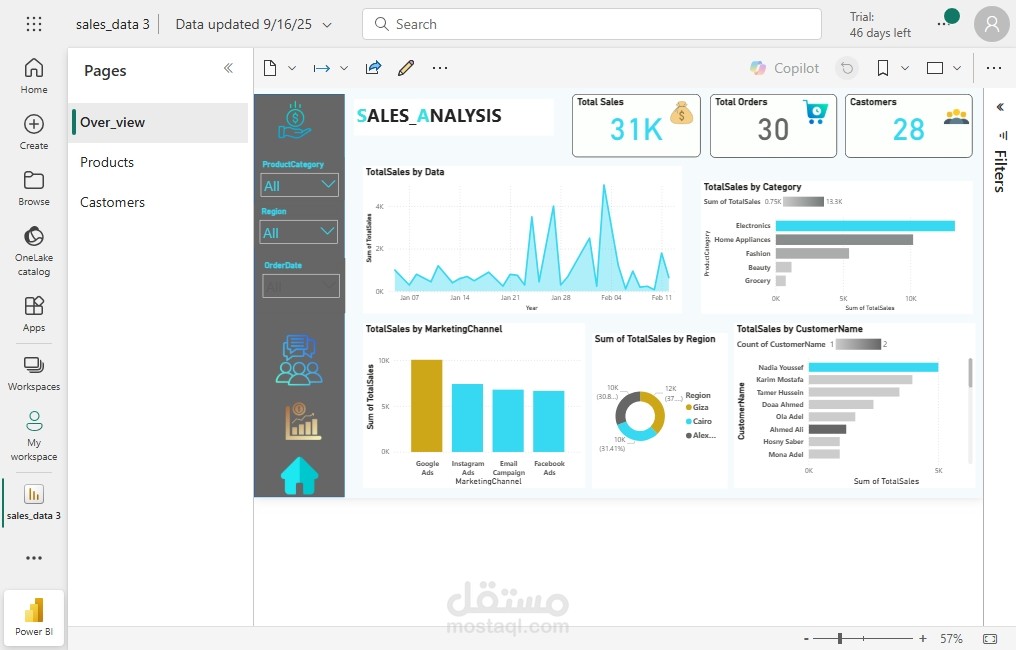The image size is (1016, 650).
Task: Click Giza legend item
Action: [x=697, y=408]
